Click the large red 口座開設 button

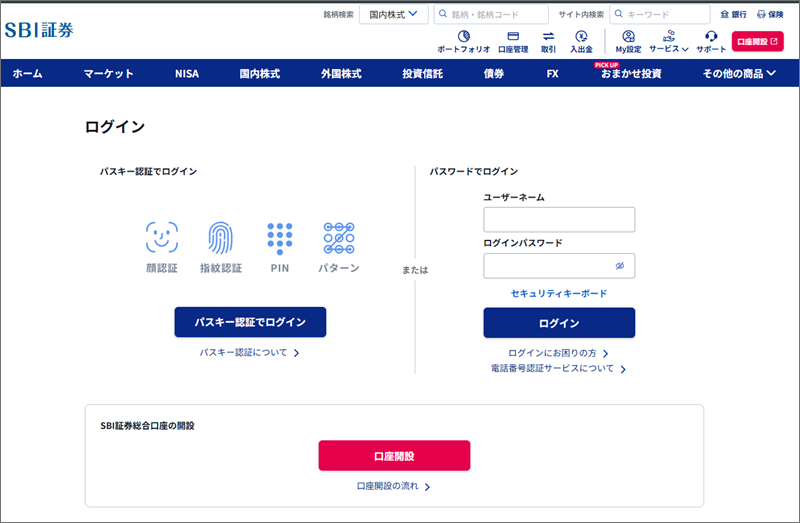click(394, 456)
